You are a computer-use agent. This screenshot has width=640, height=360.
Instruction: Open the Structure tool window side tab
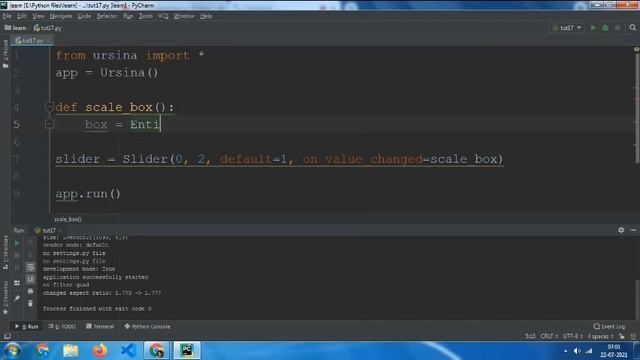[x=5, y=252]
